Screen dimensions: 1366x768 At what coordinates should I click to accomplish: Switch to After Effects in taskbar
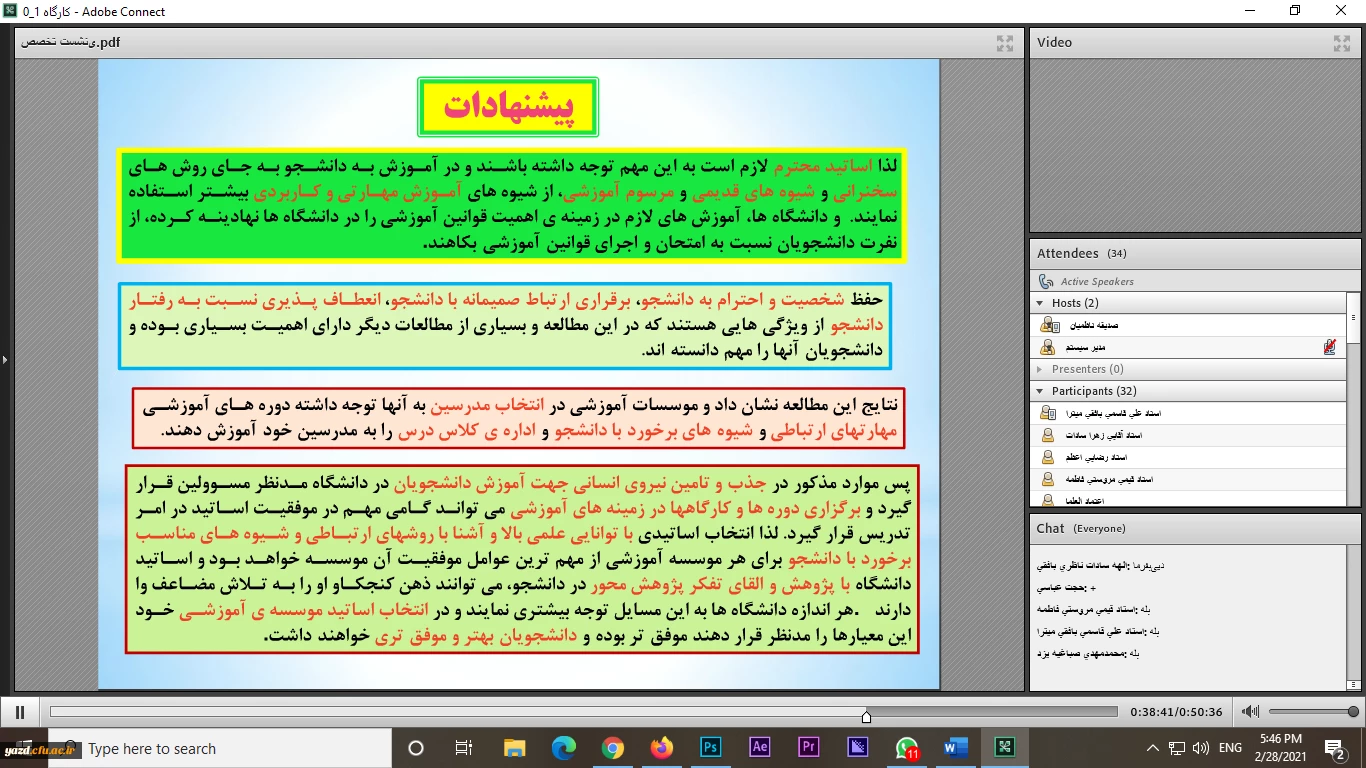[x=759, y=747]
